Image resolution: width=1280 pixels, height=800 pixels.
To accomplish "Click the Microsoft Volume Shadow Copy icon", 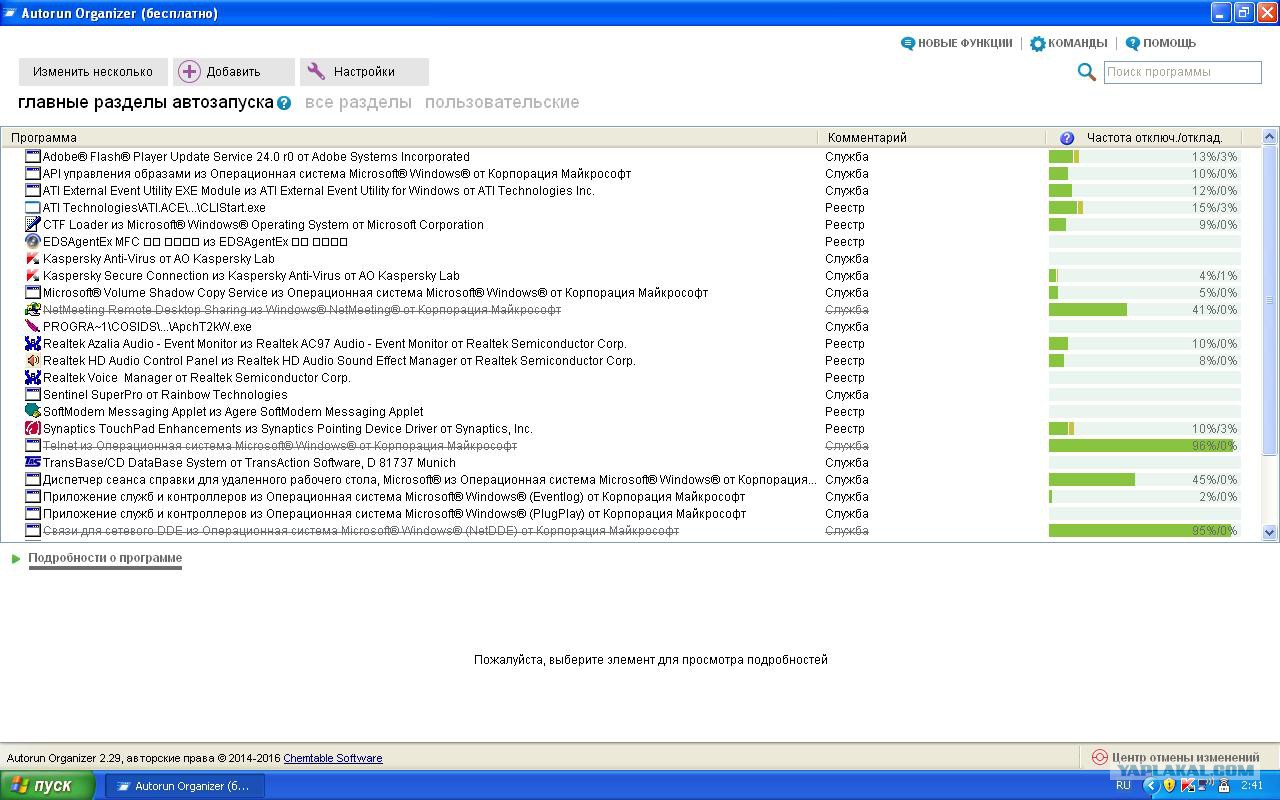I will (x=32, y=293).
